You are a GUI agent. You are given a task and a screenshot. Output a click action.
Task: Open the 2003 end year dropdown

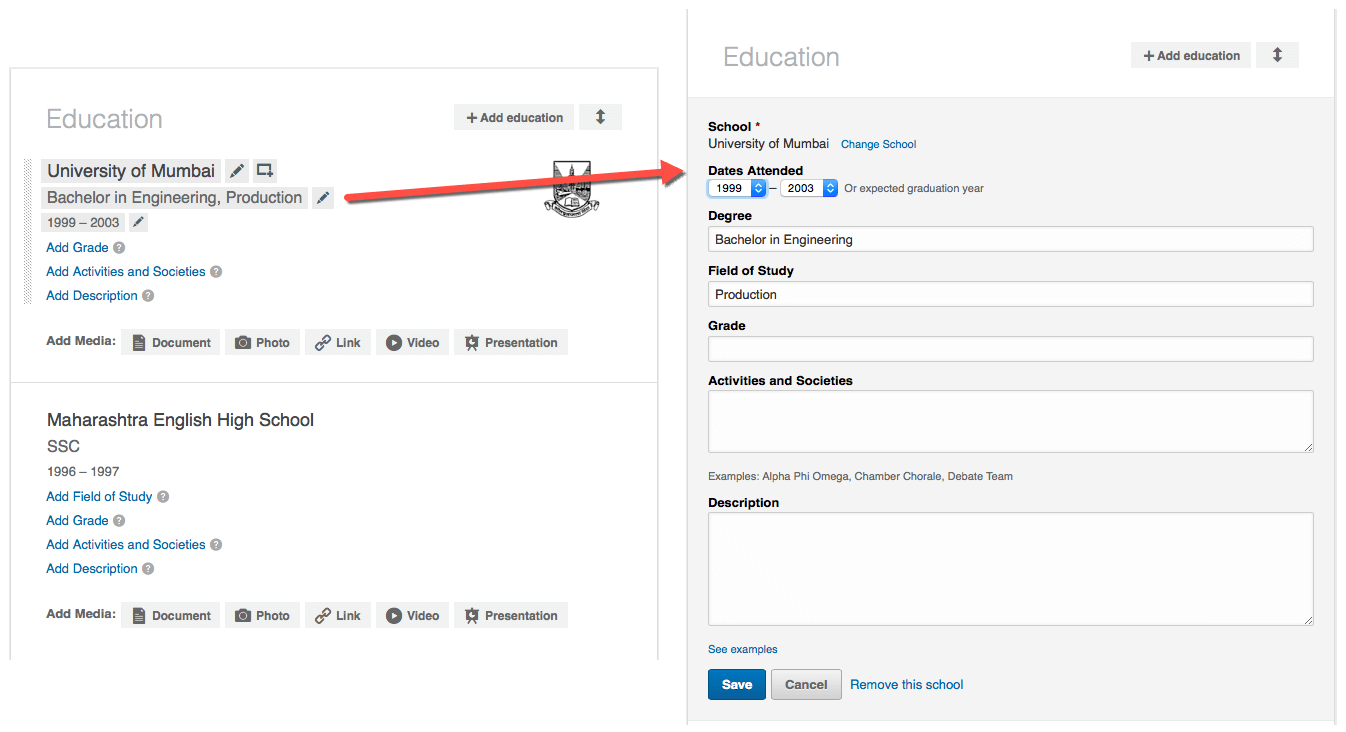click(x=809, y=188)
